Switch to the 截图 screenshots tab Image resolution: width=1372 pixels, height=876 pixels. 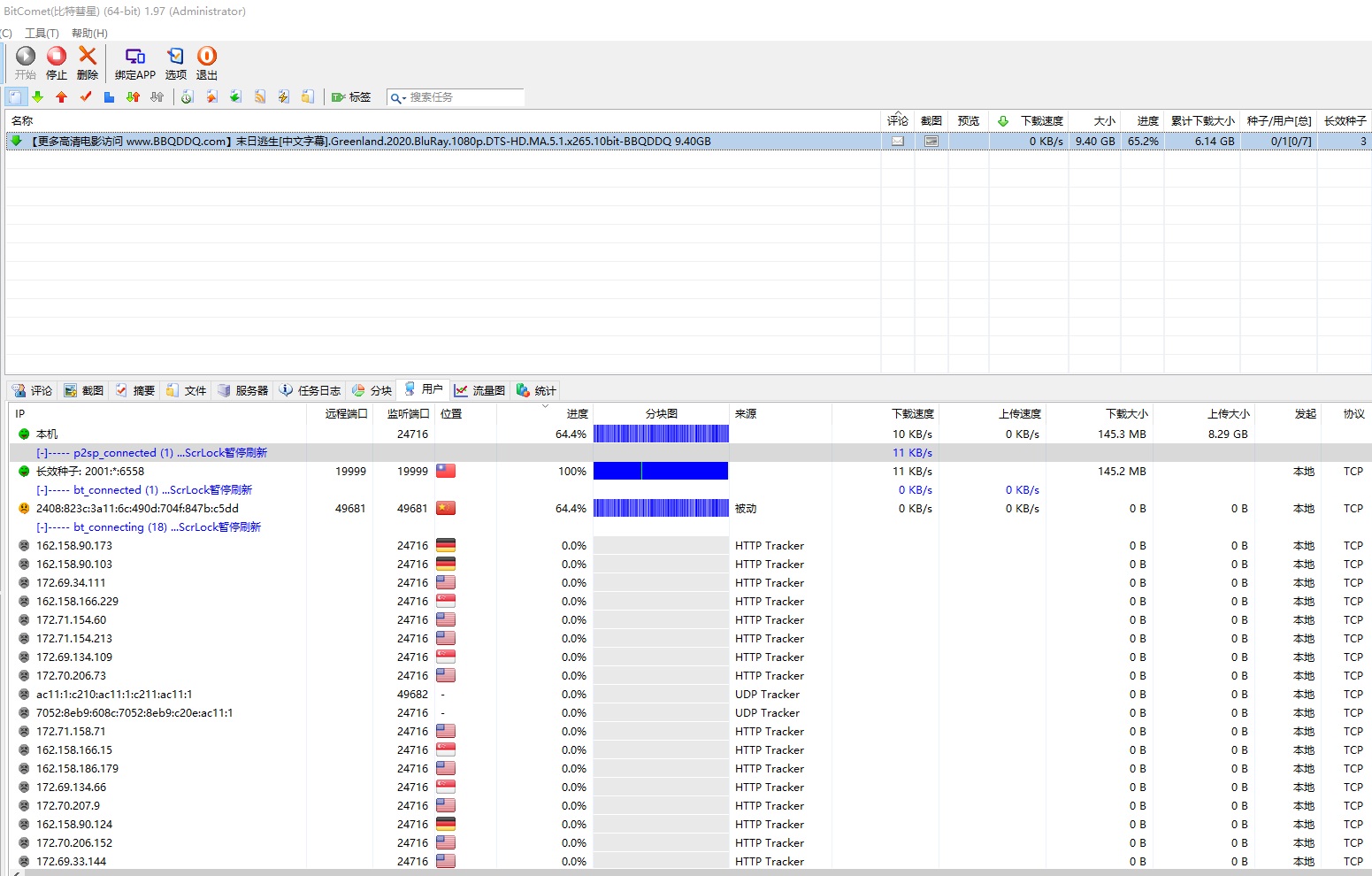[x=83, y=390]
